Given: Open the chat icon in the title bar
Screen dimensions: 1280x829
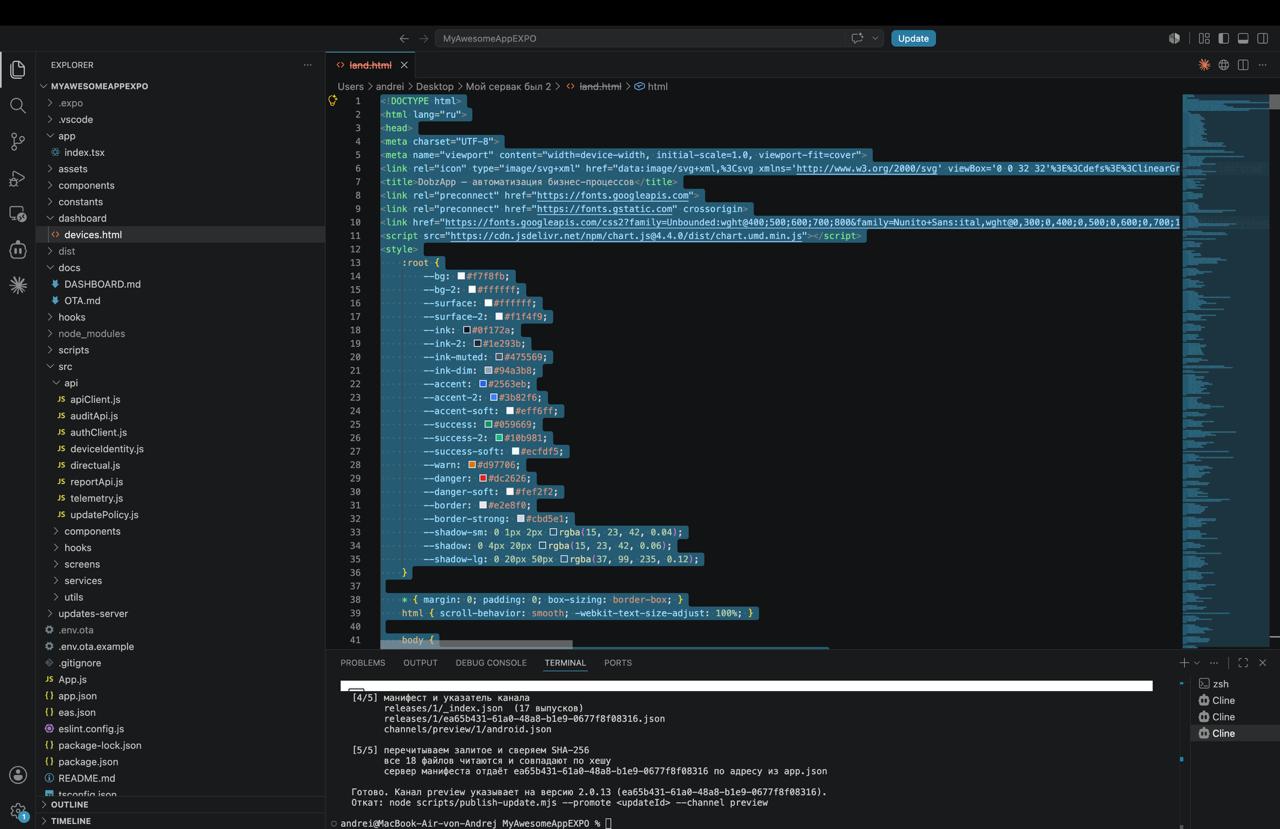Looking at the screenshot, I should tap(857, 38).
